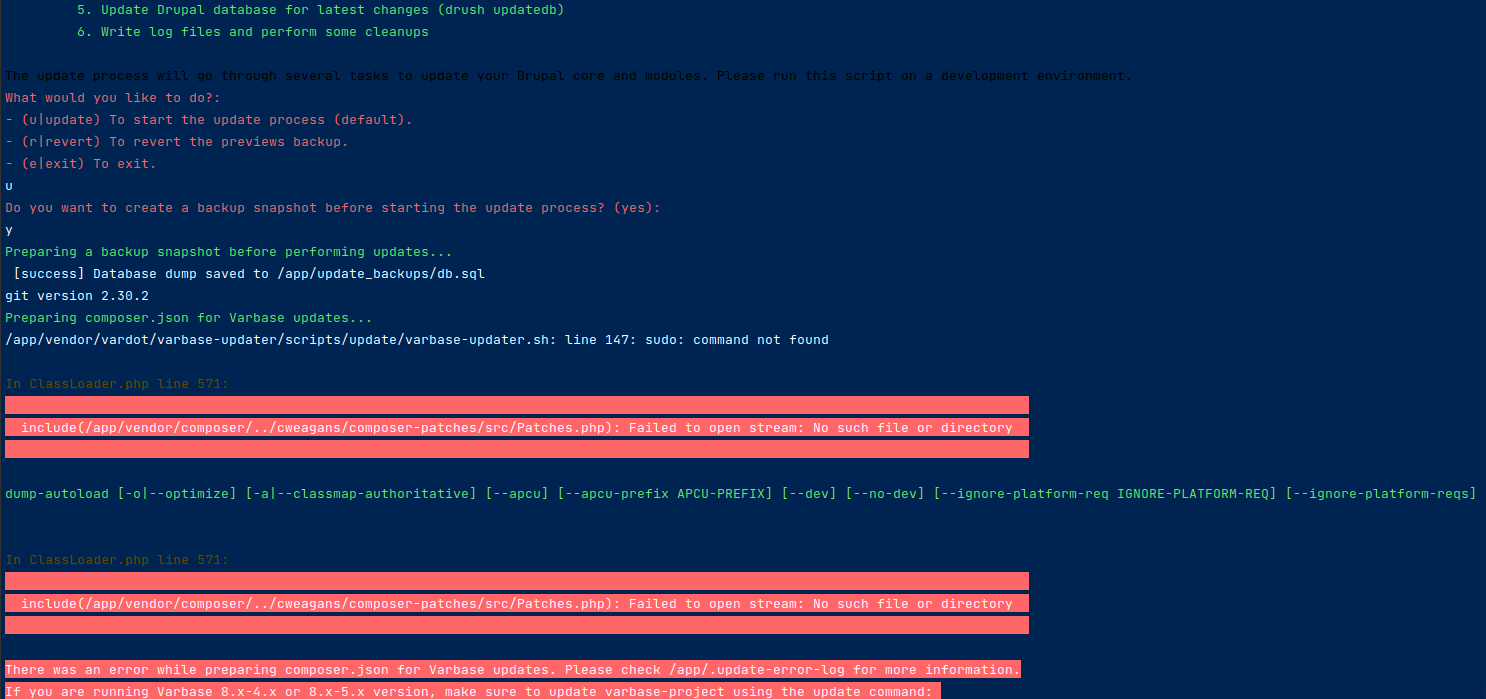Select the typed 'y' response character

(x=7, y=229)
